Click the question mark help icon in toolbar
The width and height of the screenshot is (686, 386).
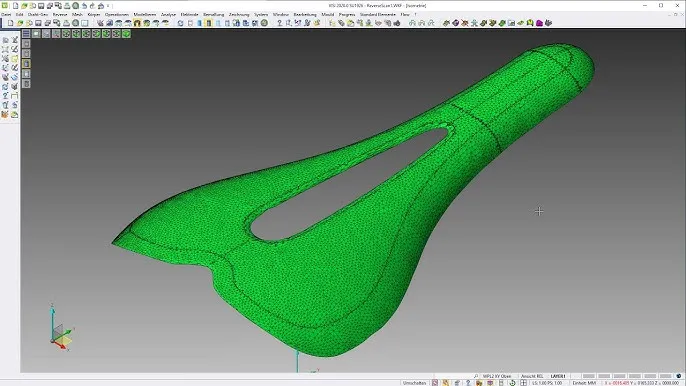[x=280, y=23]
